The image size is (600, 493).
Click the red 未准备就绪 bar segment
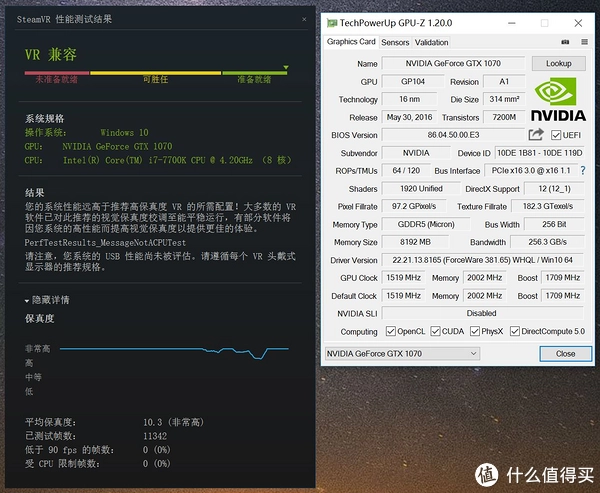(57, 73)
